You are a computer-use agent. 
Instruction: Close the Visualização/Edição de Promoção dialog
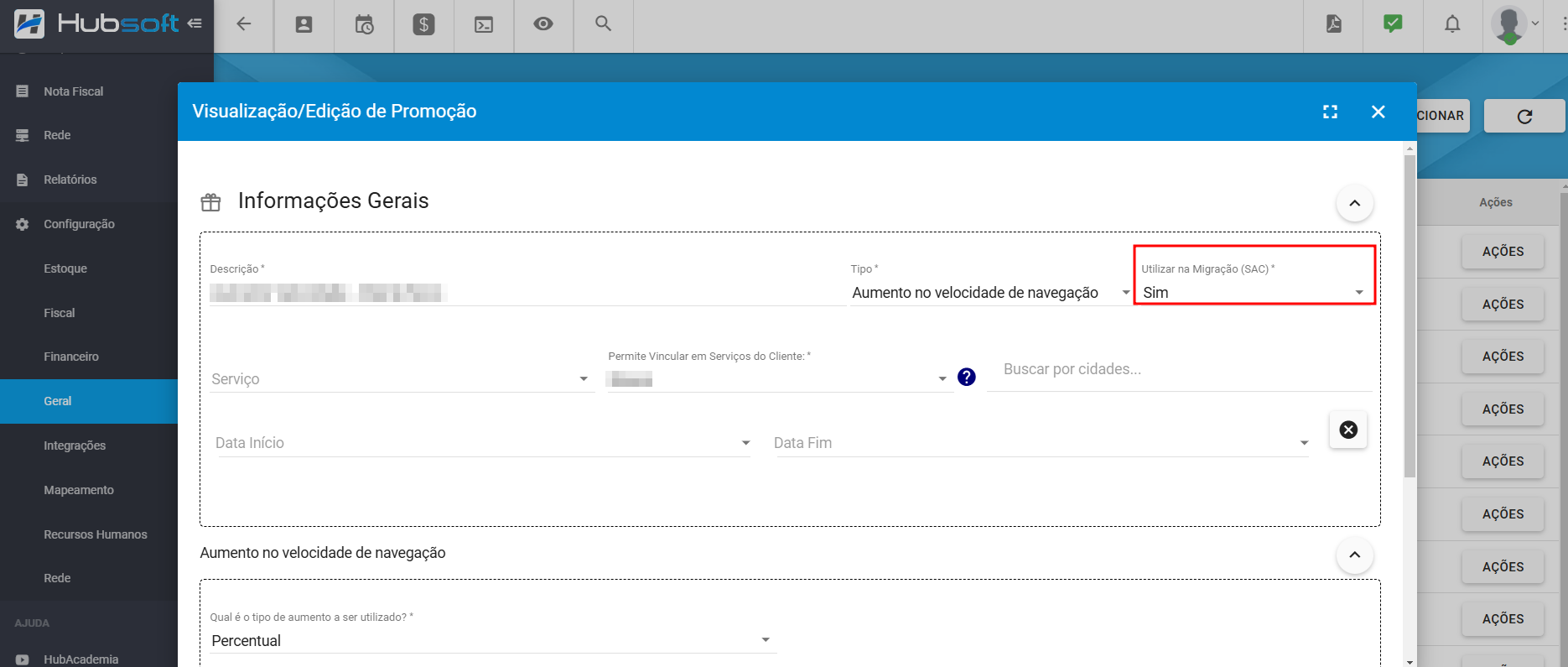coord(1378,112)
